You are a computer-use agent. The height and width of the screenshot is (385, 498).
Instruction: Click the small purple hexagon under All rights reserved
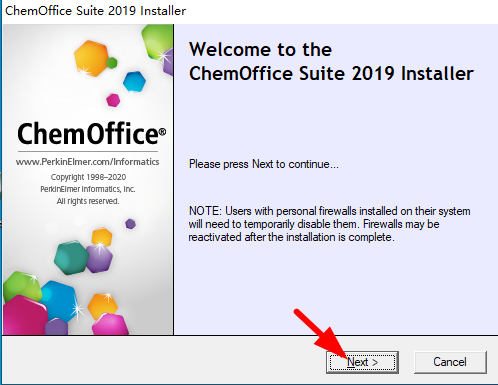click(130, 224)
